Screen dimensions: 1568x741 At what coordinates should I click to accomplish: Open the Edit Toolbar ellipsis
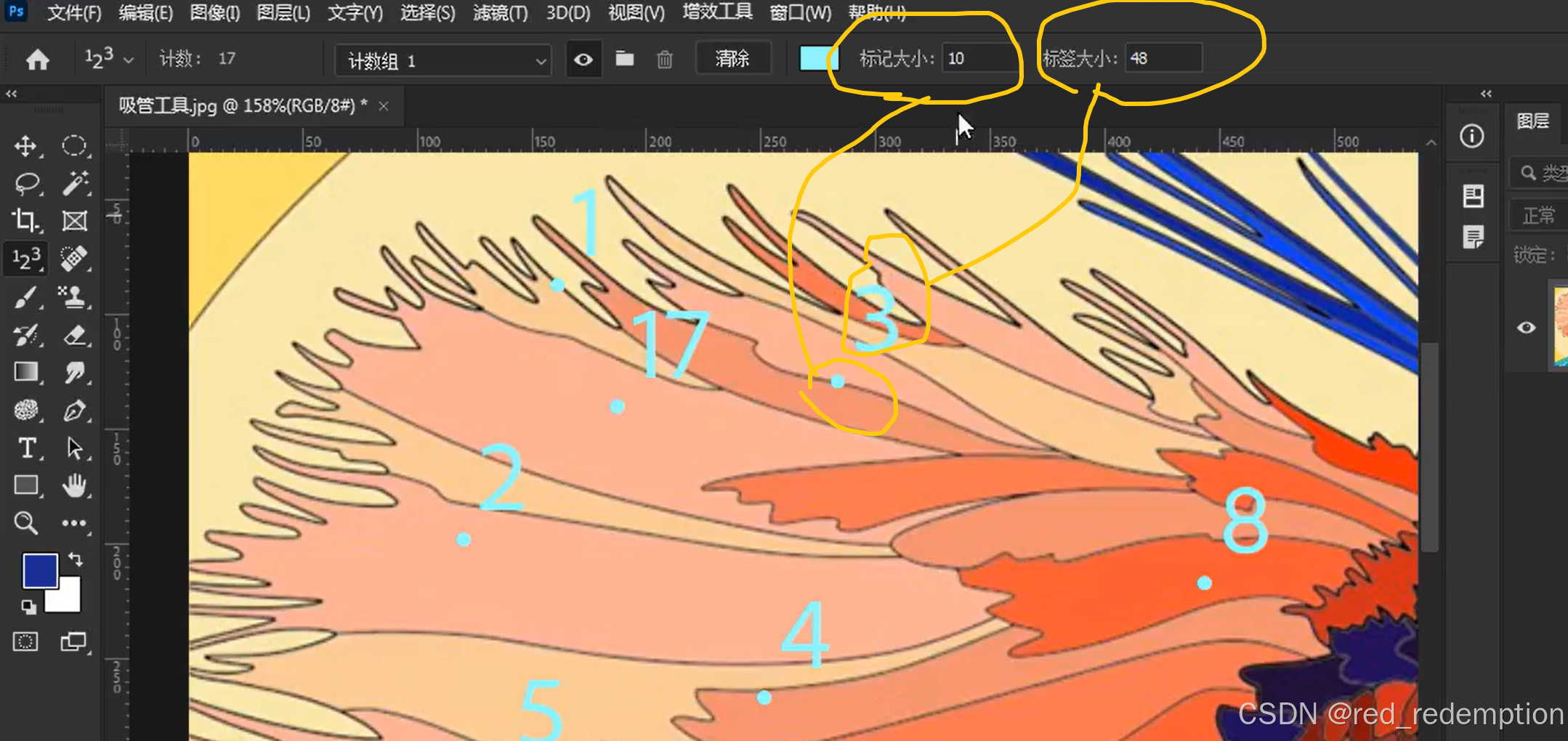(74, 523)
